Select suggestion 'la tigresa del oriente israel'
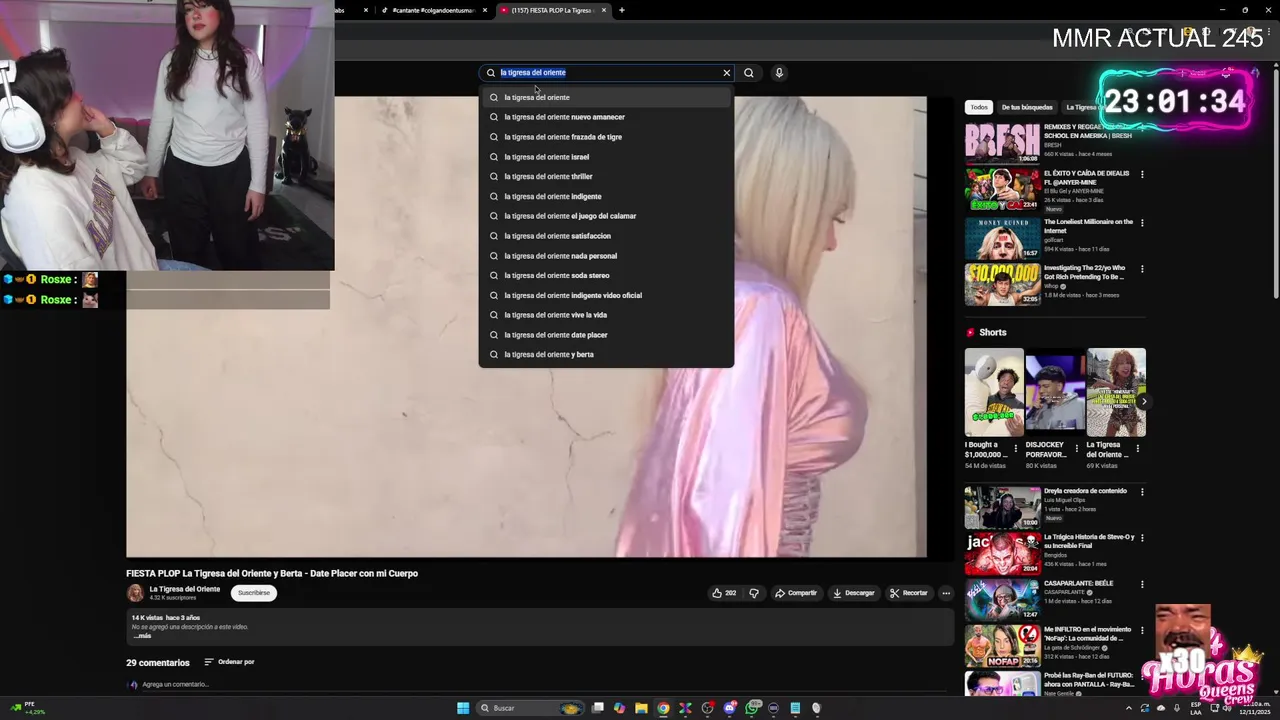Viewport: 1280px width, 720px height. [606, 157]
